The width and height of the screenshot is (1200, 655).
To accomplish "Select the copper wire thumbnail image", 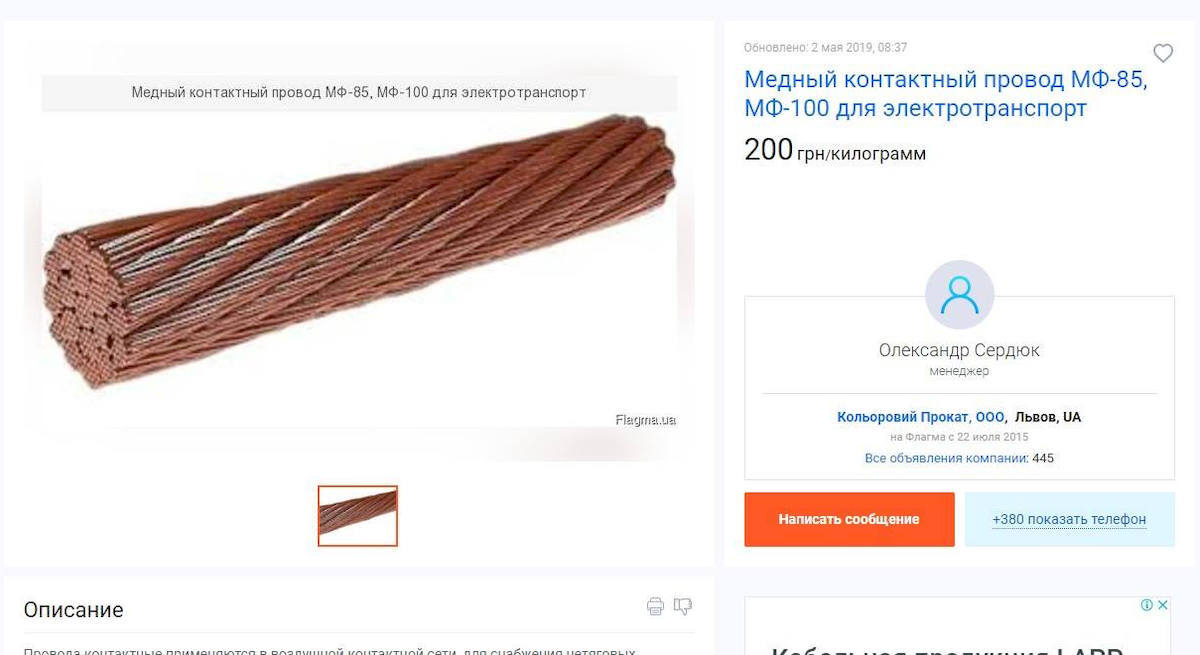I will pos(358,516).
